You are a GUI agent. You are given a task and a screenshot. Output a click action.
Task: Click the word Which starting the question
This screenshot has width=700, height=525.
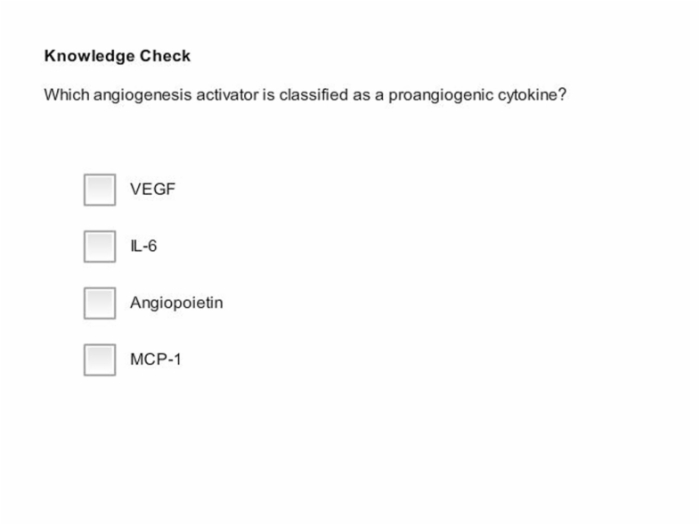(67, 95)
